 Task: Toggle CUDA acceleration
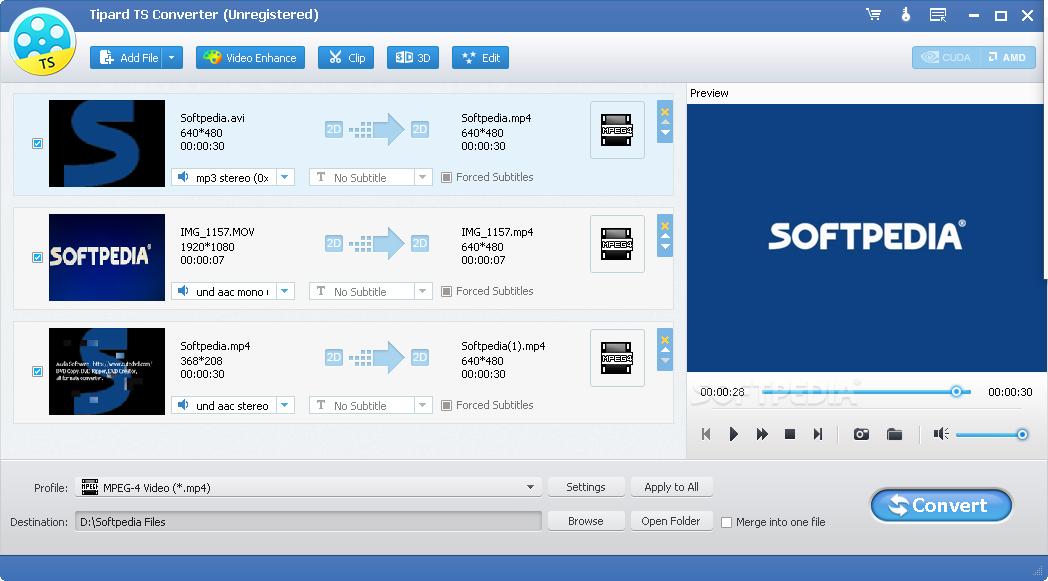[946, 57]
